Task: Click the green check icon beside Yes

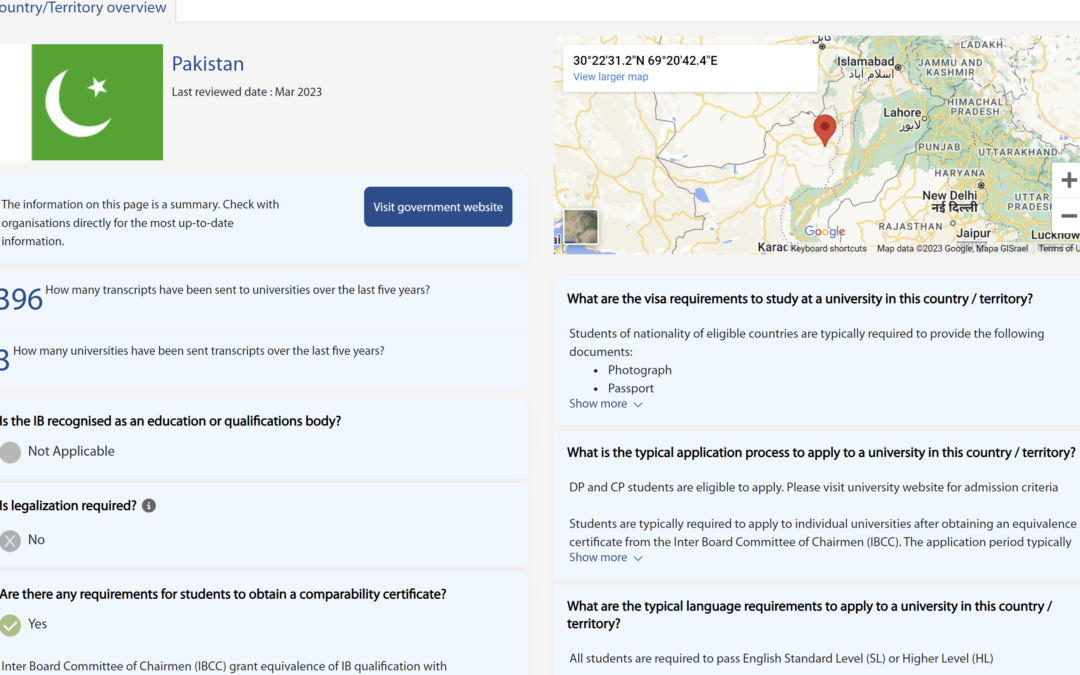Action: pos(10,625)
